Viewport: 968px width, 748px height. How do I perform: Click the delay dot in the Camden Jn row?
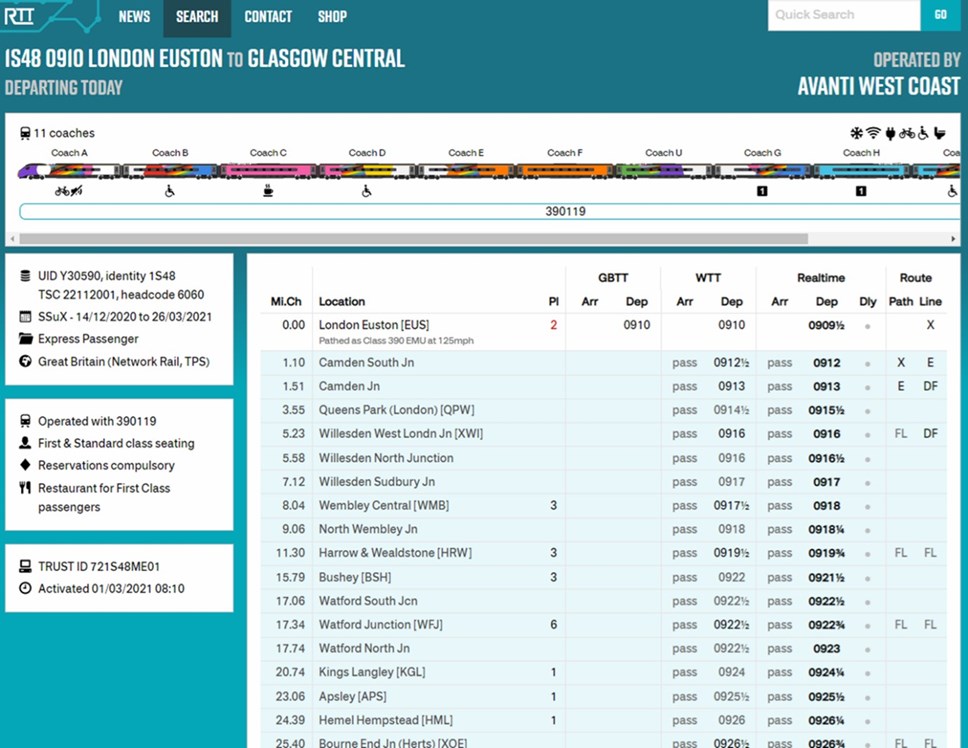point(867,388)
